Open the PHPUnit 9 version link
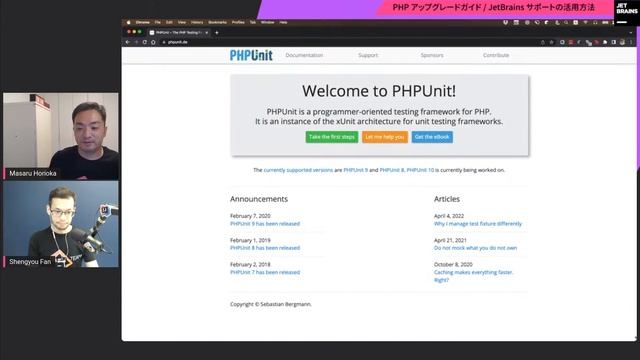Viewport: 640px width, 360px height. [356, 170]
